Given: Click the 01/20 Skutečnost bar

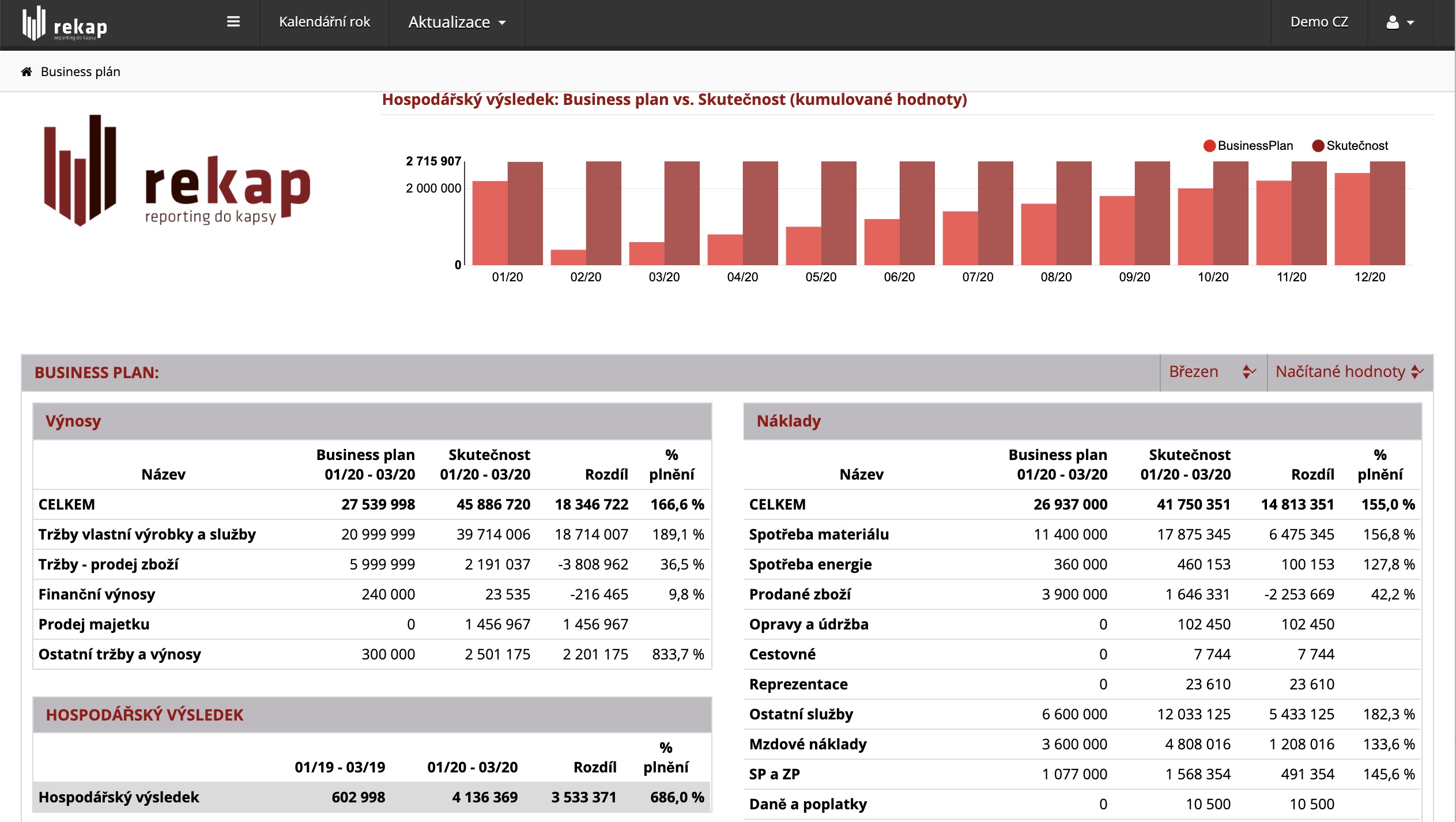Looking at the screenshot, I should click(525, 213).
